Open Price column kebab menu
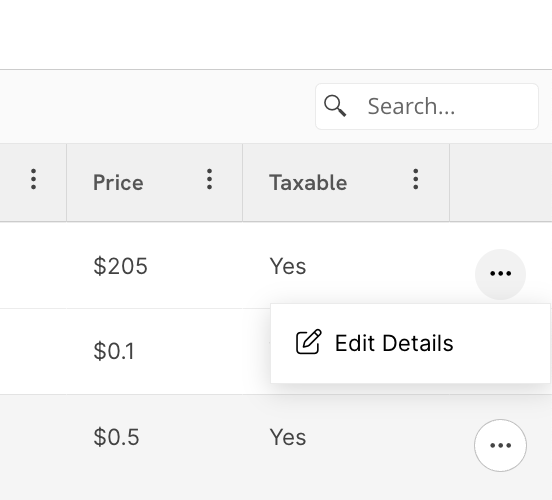Image resolution: width=552 pixels, height=500 pixels. (x=209, y=179)
